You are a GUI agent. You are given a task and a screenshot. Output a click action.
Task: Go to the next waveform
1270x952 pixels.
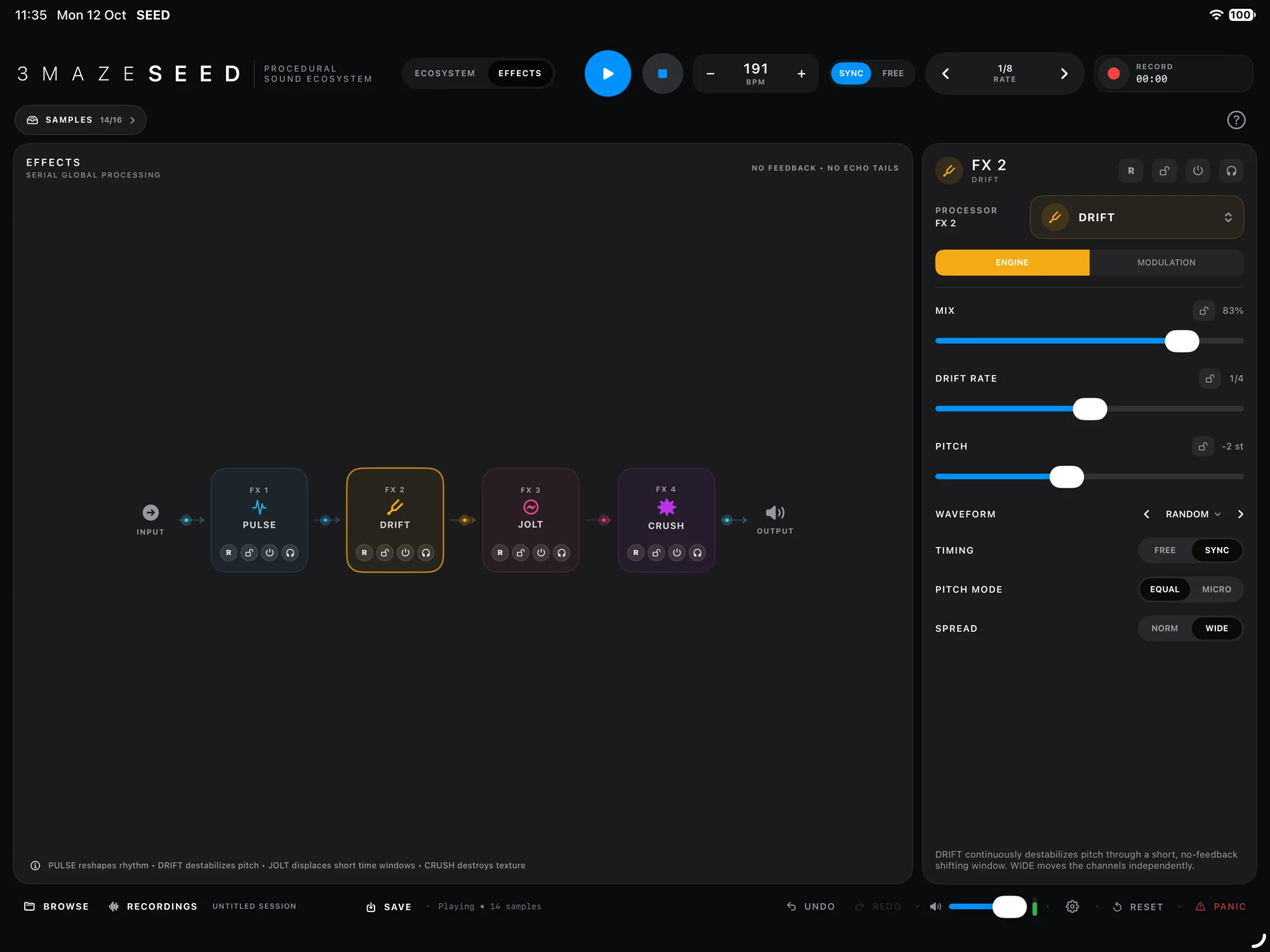[1240, 514]
